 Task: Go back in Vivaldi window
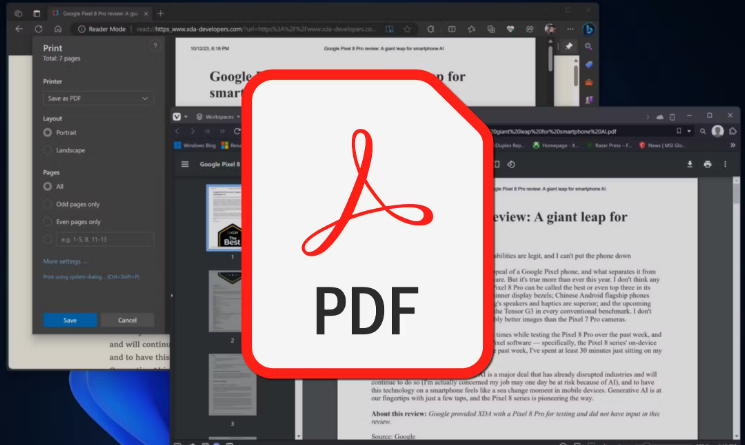click(x=178, y=131)
